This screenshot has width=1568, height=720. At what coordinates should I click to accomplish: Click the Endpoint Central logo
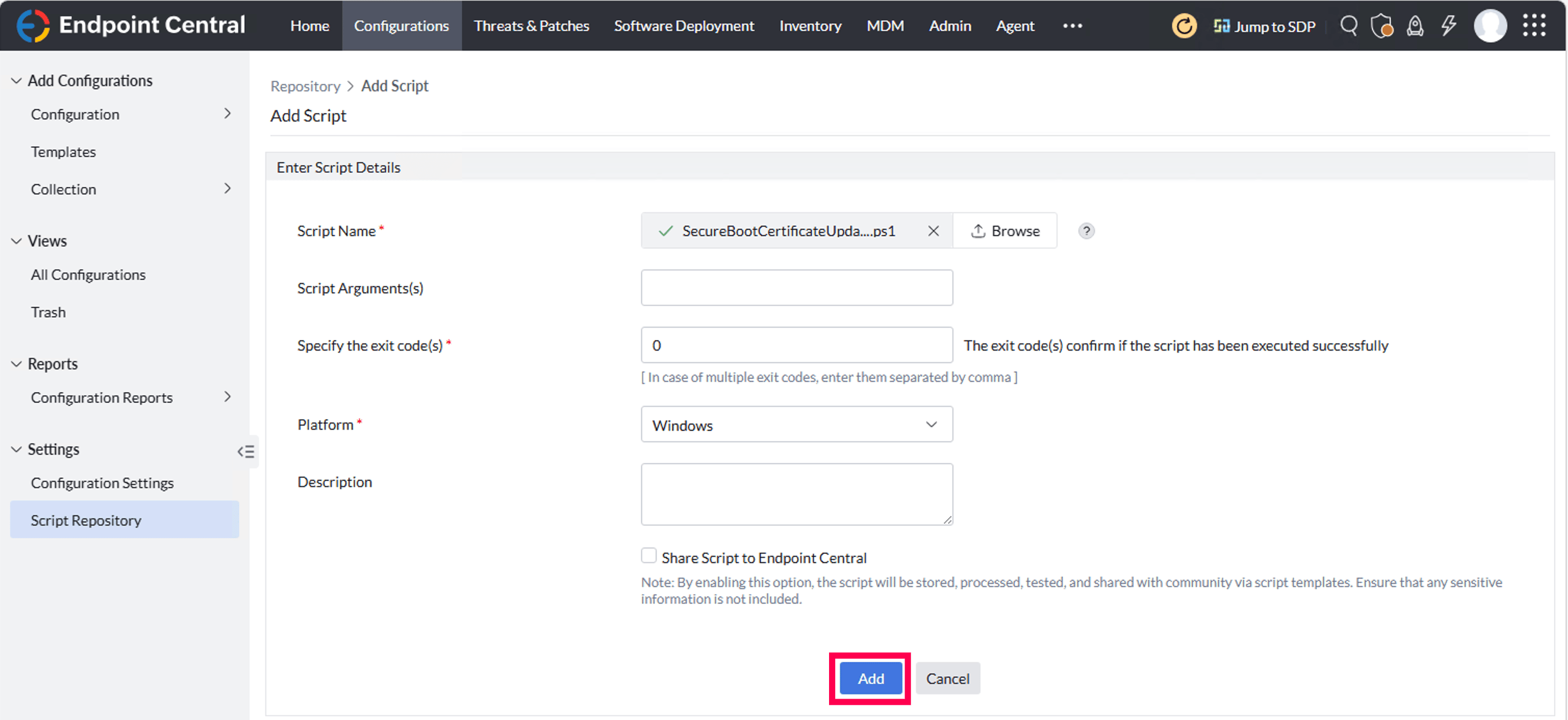(x=131, y=25)
